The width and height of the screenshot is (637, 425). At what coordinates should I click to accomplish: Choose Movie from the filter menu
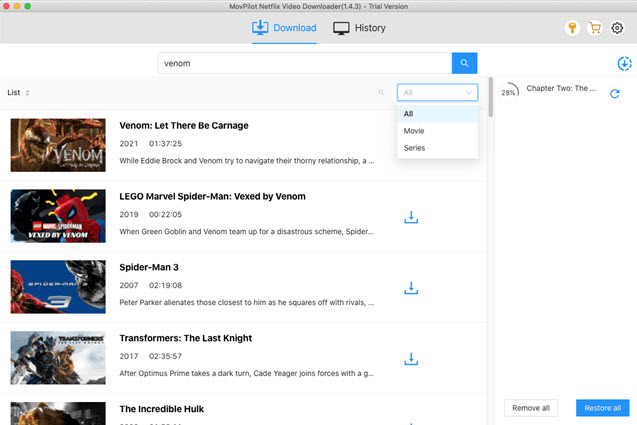(437, 131)
